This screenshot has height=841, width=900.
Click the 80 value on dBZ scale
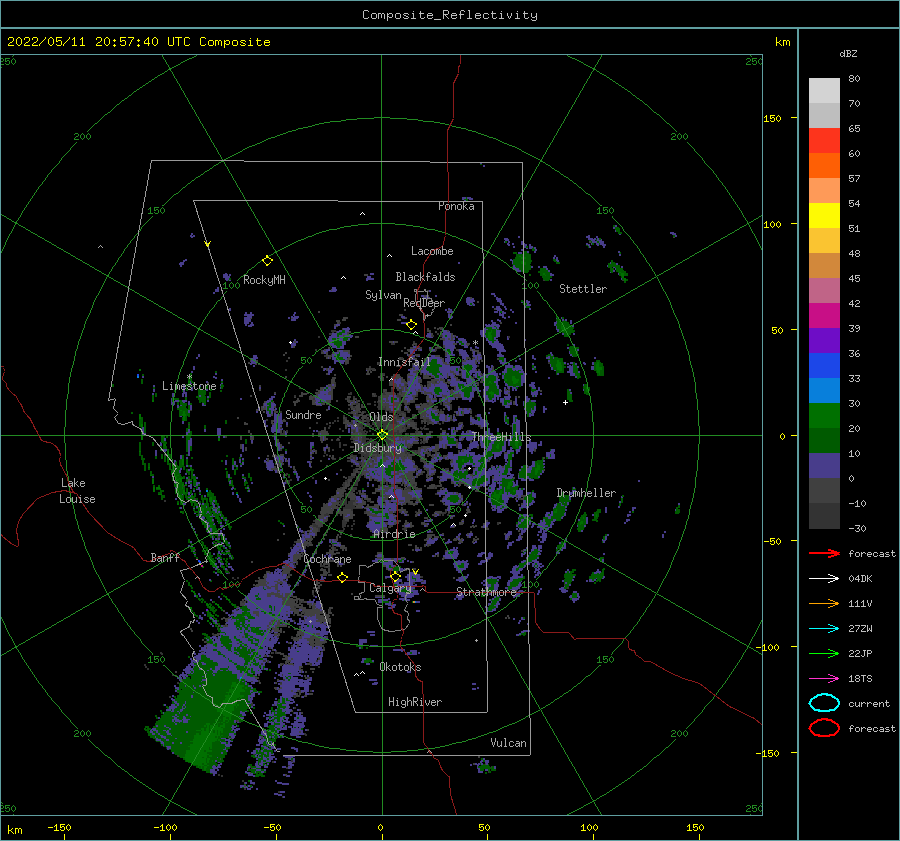coord(854,79)
